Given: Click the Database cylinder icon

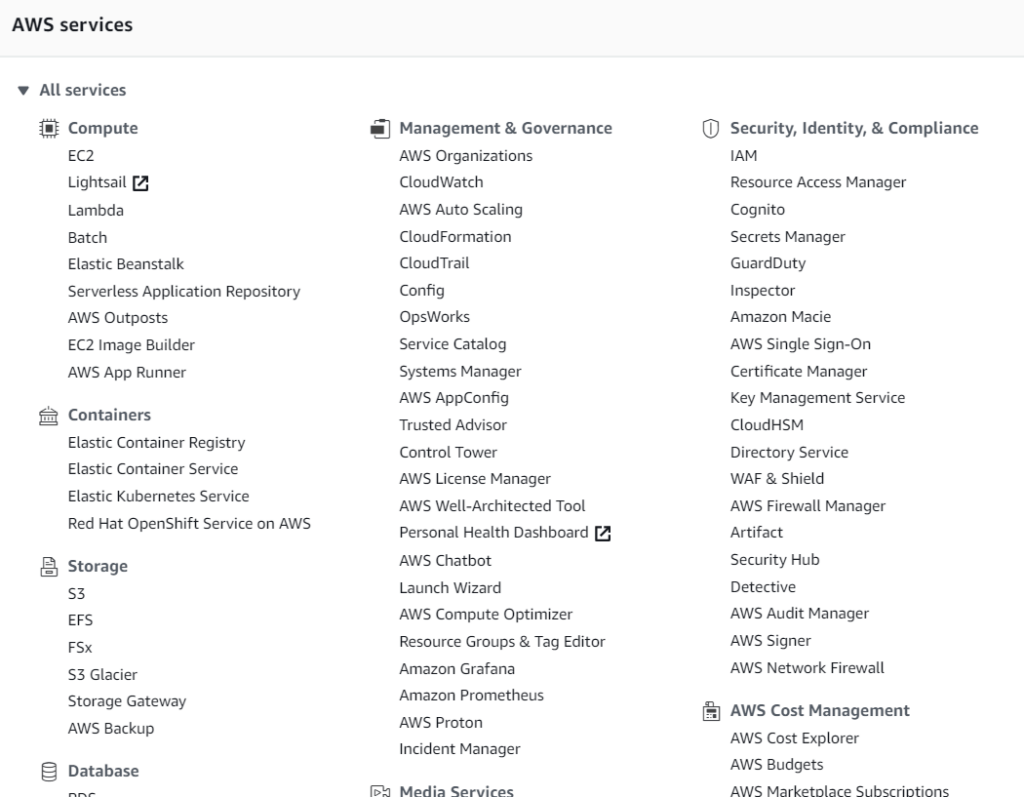Looking at the screenshot, I should (49, 772).
